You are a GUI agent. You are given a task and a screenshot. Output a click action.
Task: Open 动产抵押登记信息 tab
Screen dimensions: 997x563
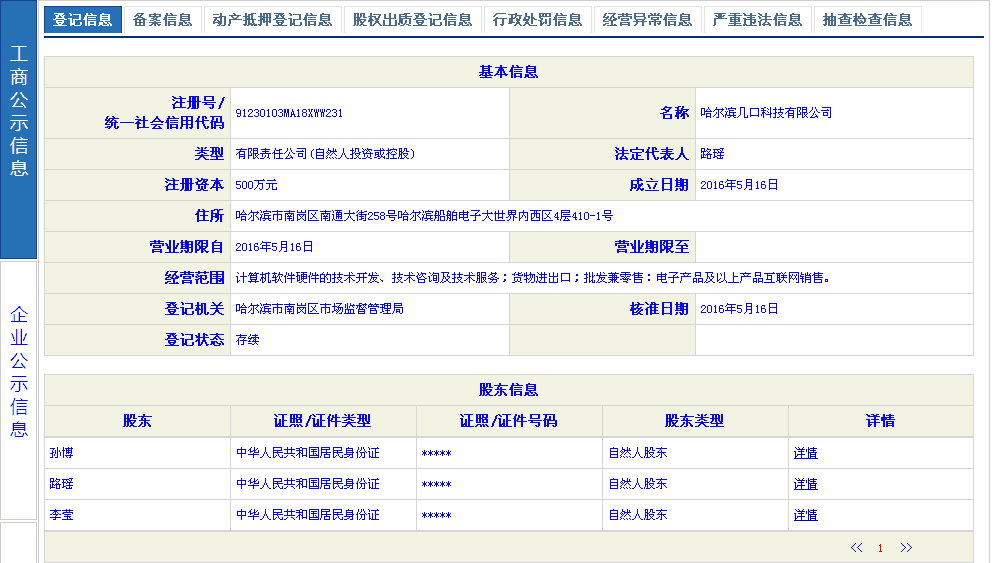pos(272,20)
